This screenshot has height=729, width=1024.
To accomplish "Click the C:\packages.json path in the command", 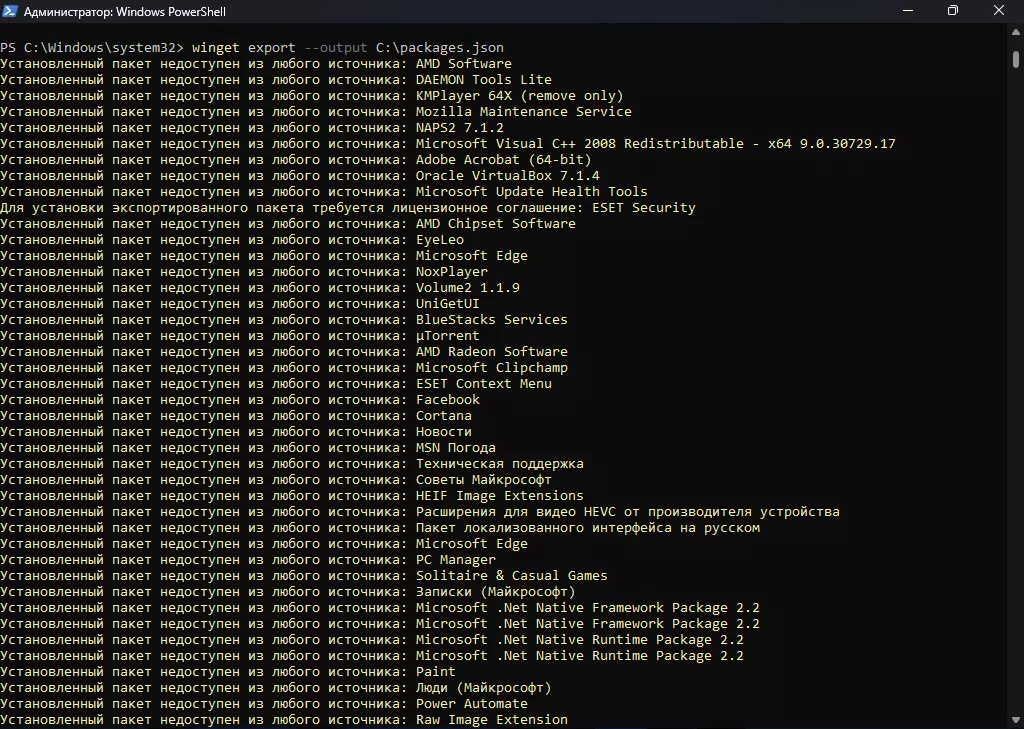I will click(x=452, y=48).
